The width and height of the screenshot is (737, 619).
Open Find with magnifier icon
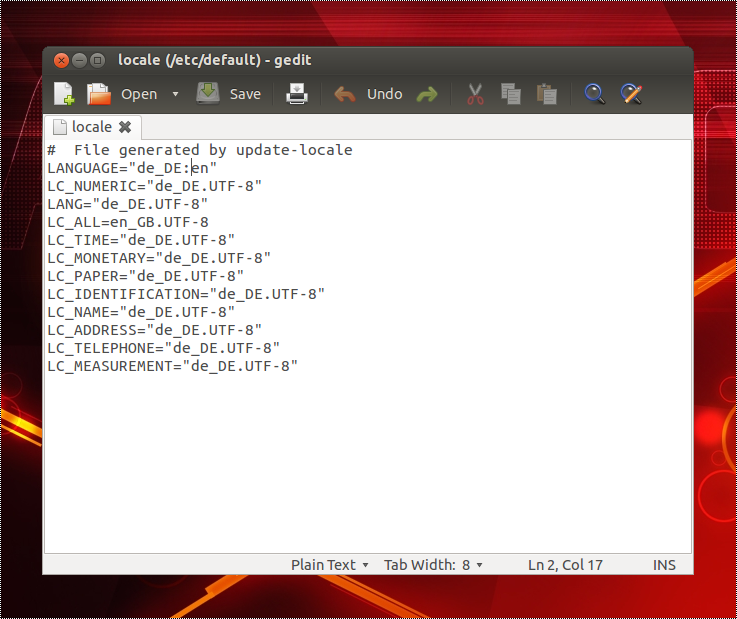pyautogui.click(x=595, y=94)
